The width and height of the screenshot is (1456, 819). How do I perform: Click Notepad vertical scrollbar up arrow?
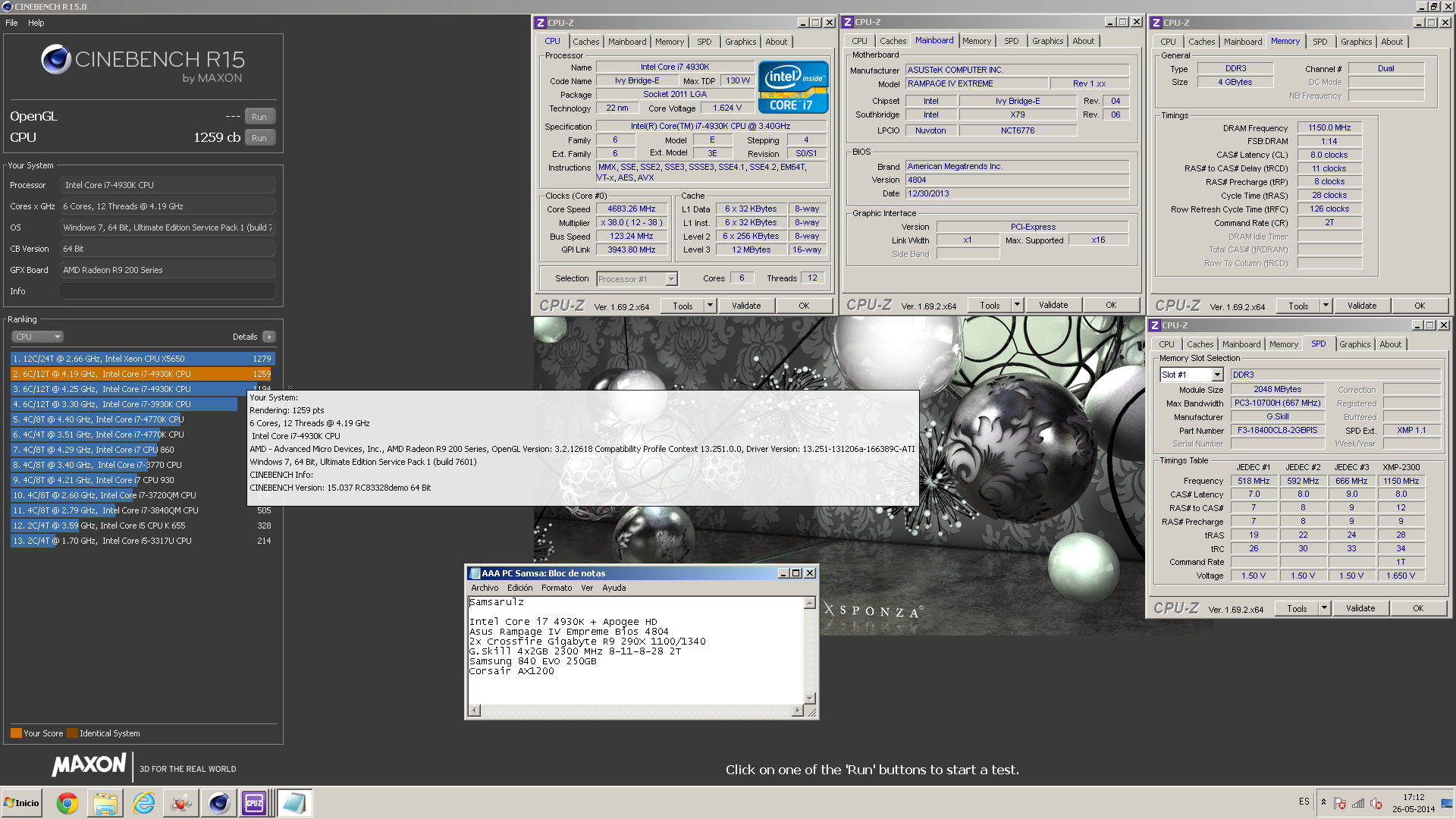tap(810, 603)
